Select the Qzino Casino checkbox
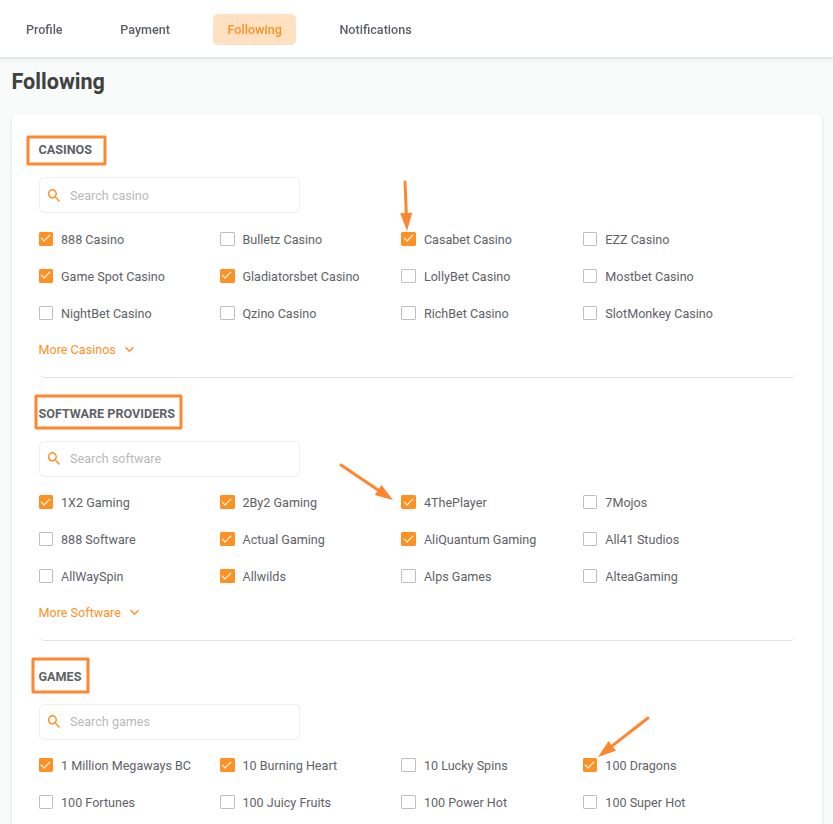This screenshot has width=833, height=824. tap(227, 313)
